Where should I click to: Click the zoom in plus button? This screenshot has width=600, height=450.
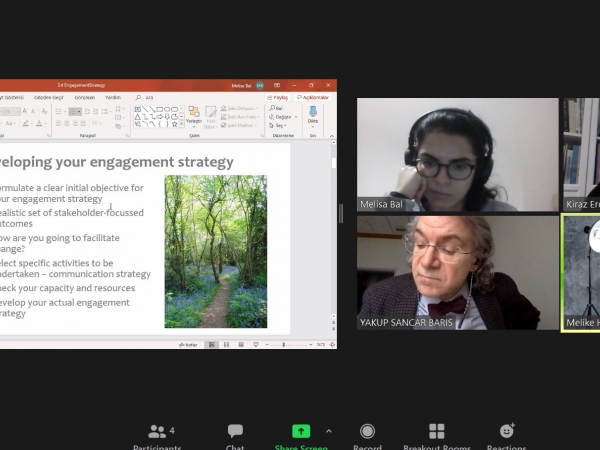[310, 345]
